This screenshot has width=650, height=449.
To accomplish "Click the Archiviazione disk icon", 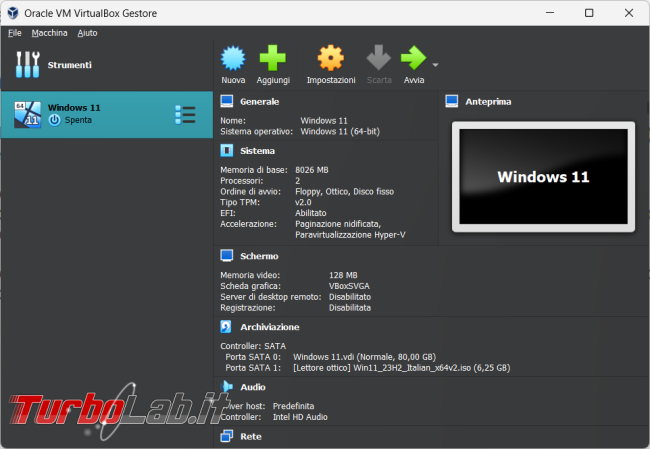I will (x=226, y=327).
